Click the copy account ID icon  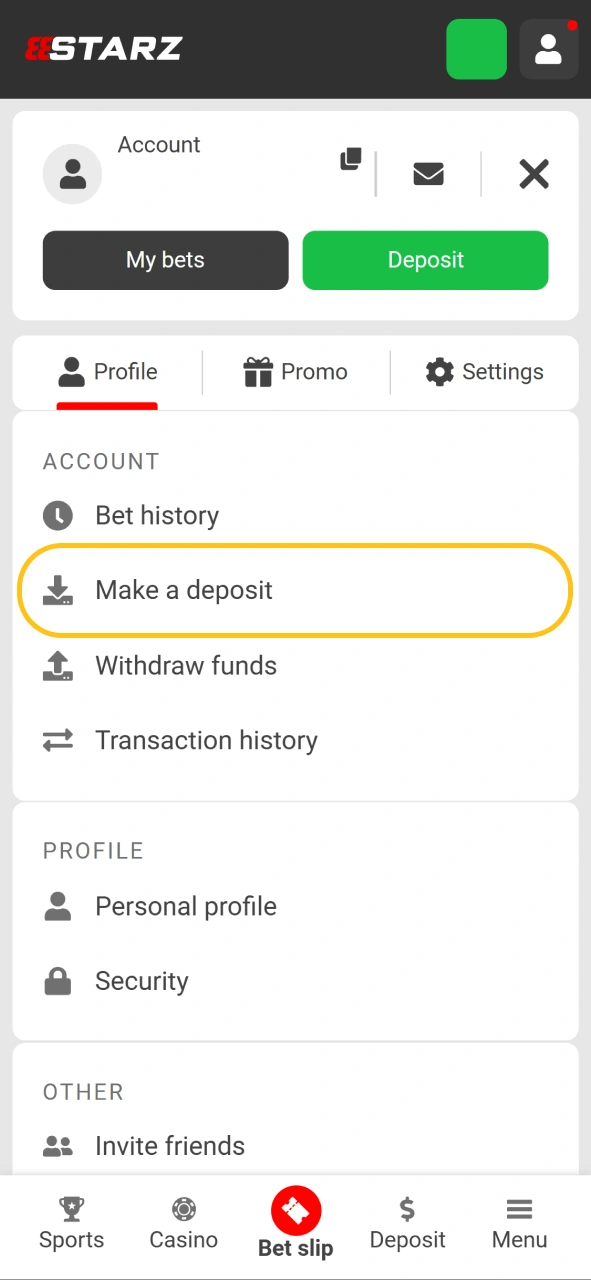click(x=350, y=160)
